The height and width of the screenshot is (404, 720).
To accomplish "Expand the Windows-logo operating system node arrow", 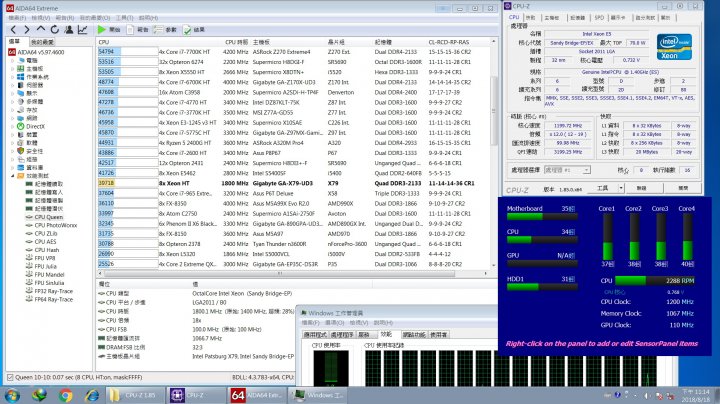I will (12, 77).
